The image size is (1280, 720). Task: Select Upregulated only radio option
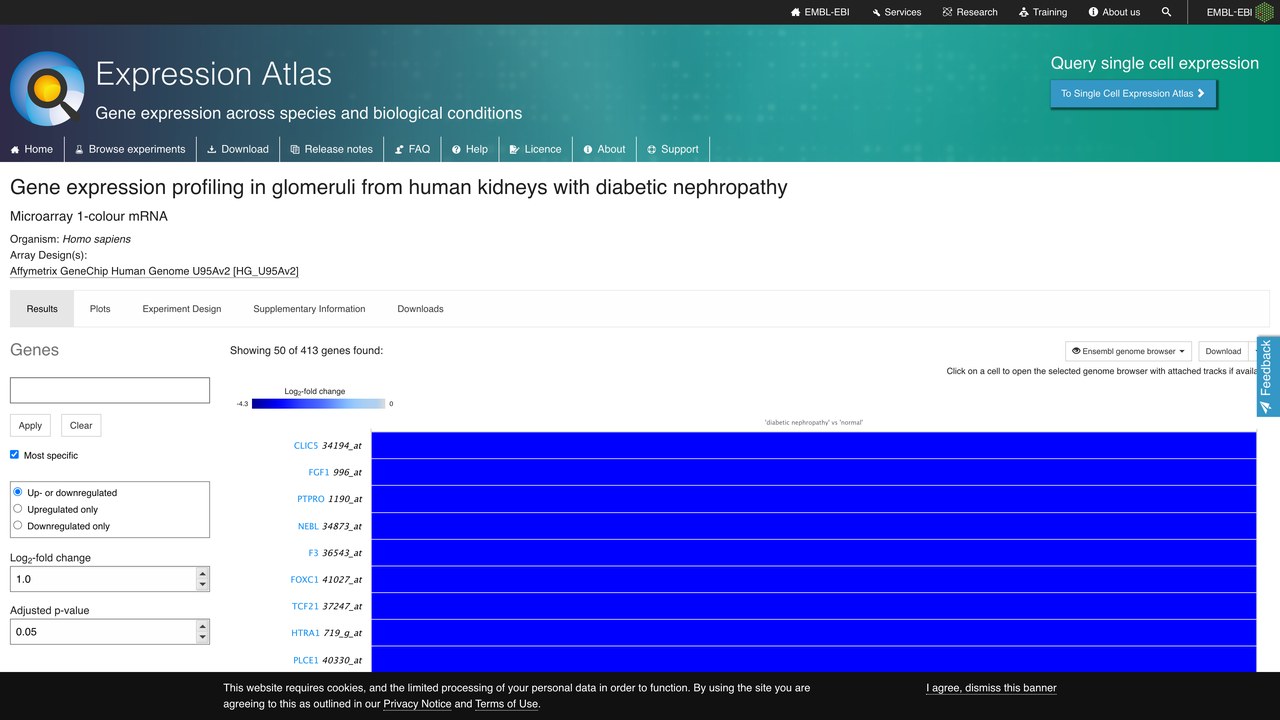[18, 508]
